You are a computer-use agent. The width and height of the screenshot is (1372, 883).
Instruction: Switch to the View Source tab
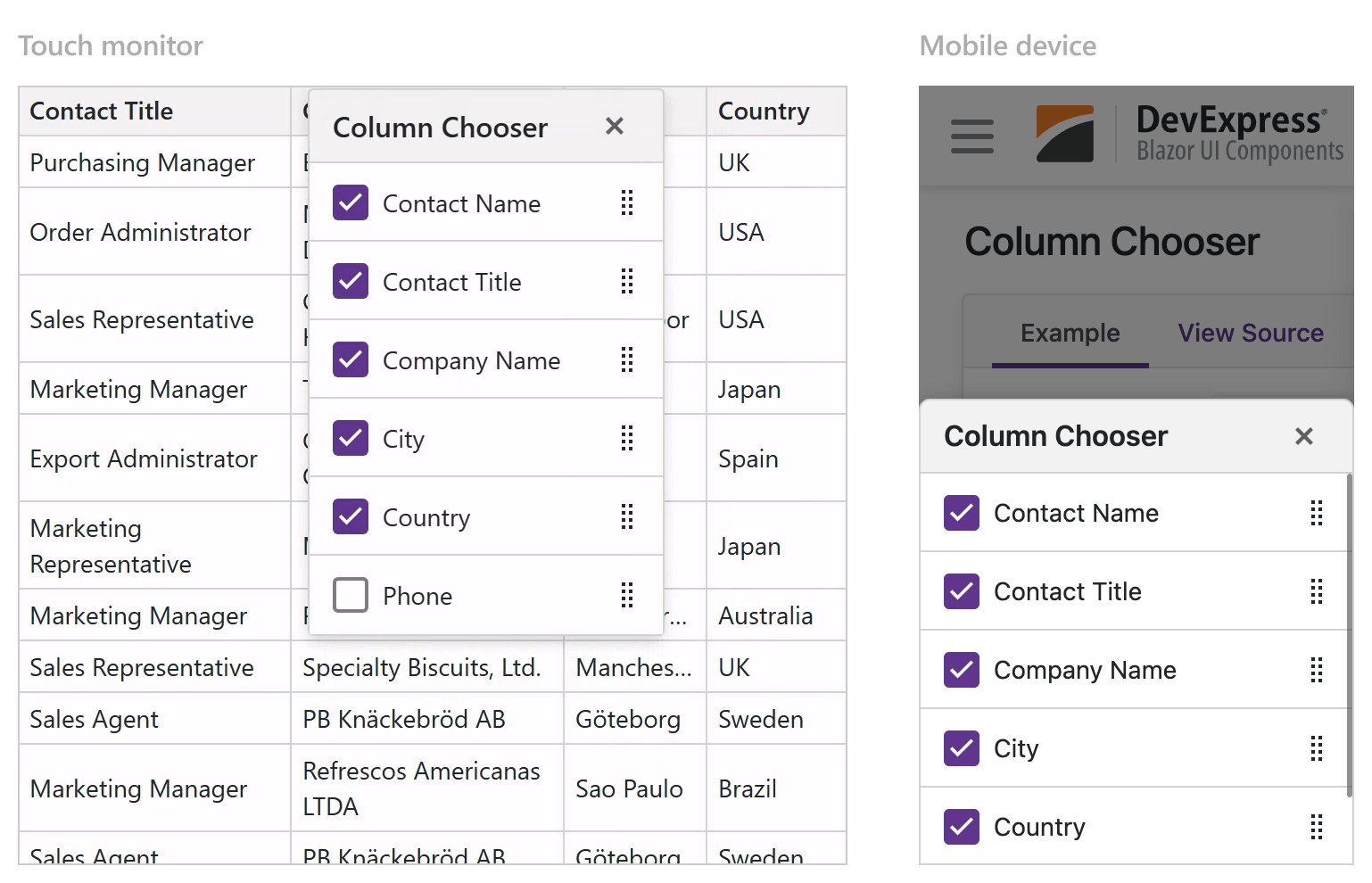click(1250, 333)
